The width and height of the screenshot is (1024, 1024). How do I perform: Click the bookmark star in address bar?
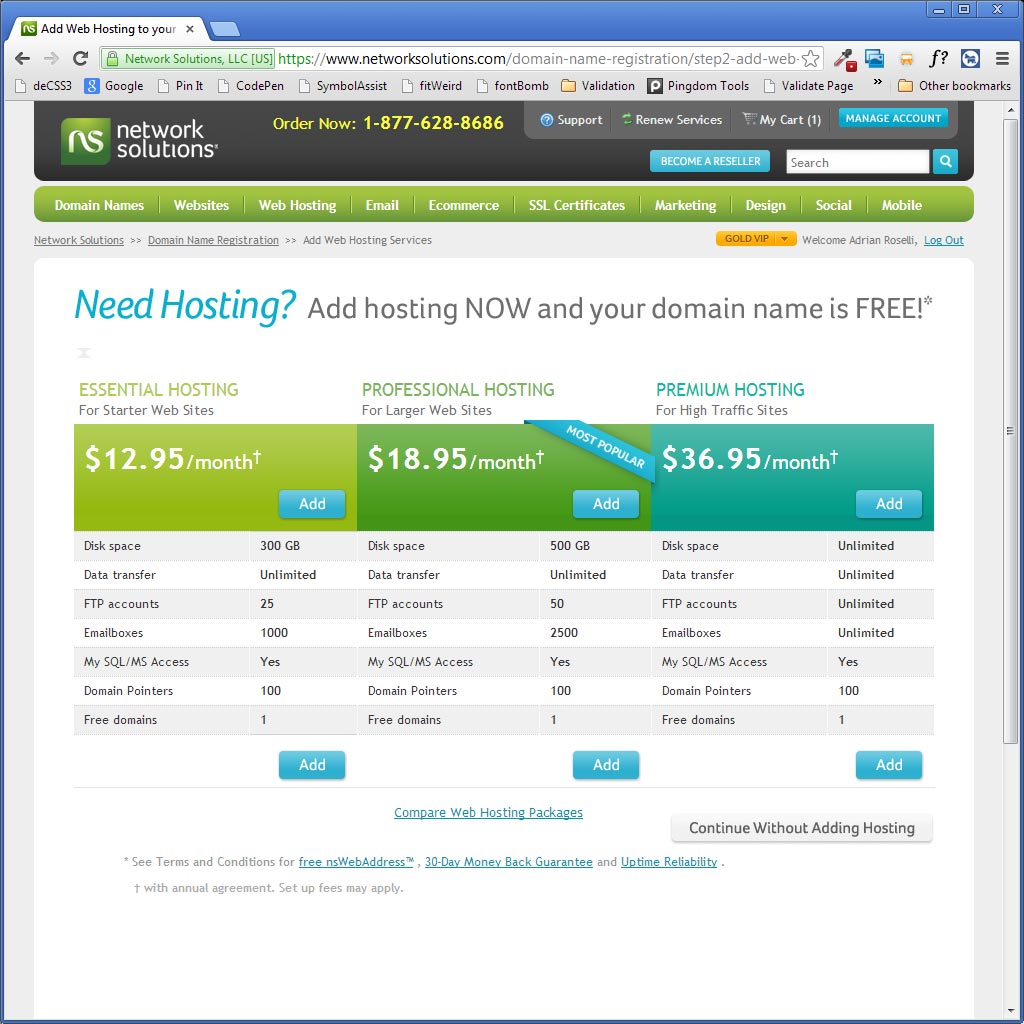click(x=810, y=59)
